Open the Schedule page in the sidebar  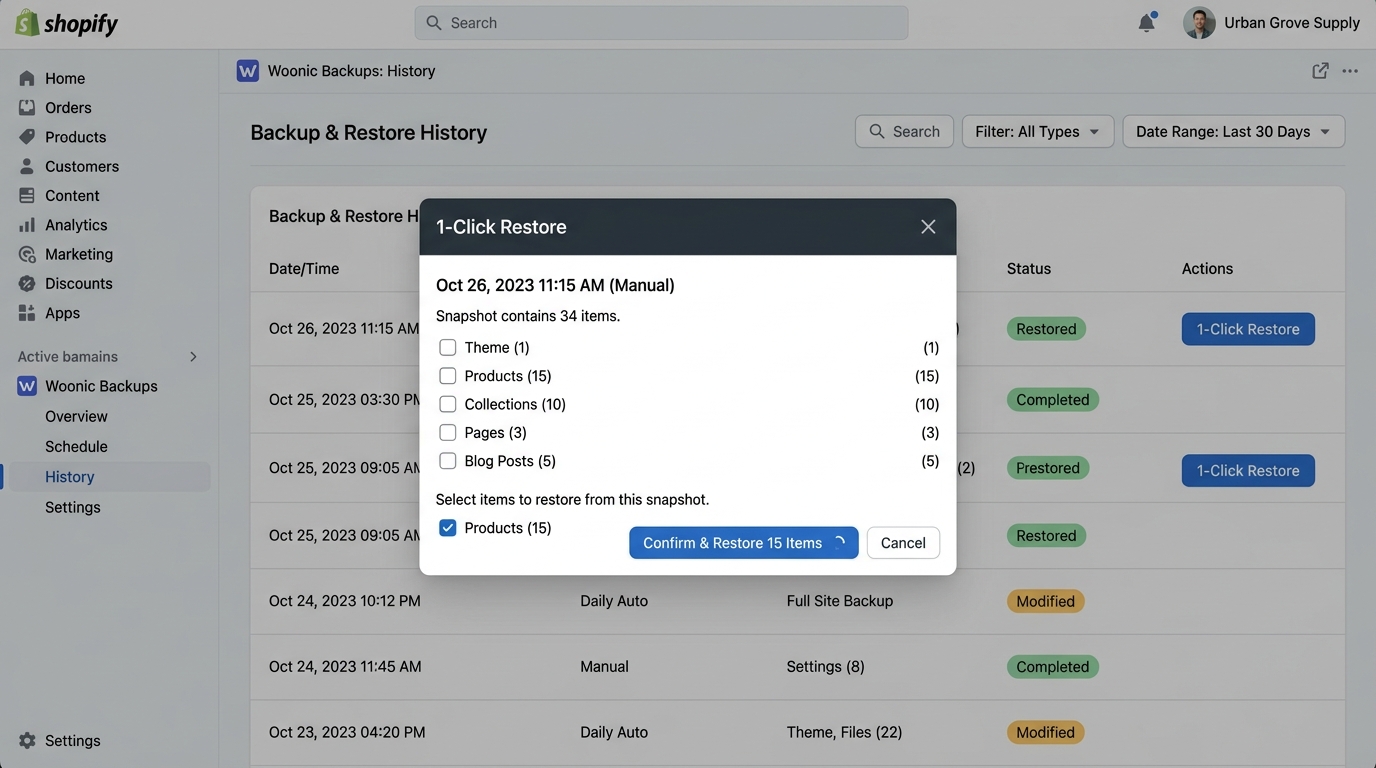coord(76,447)
